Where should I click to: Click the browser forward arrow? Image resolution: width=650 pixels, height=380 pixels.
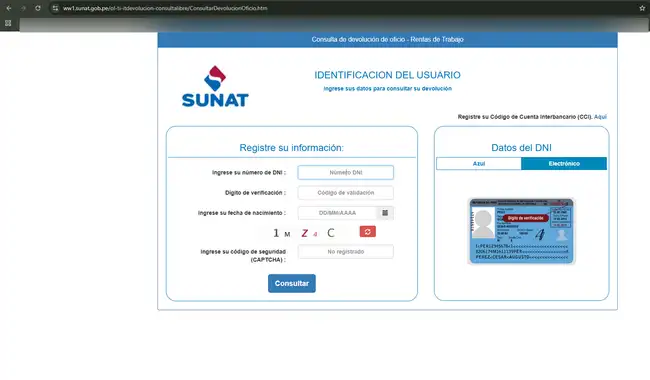point(23,8)
